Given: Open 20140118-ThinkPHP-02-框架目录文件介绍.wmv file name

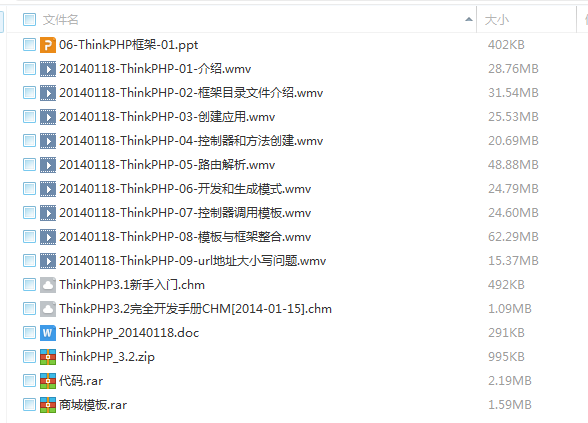Looking at the screenshot, I should coord(191,93).
